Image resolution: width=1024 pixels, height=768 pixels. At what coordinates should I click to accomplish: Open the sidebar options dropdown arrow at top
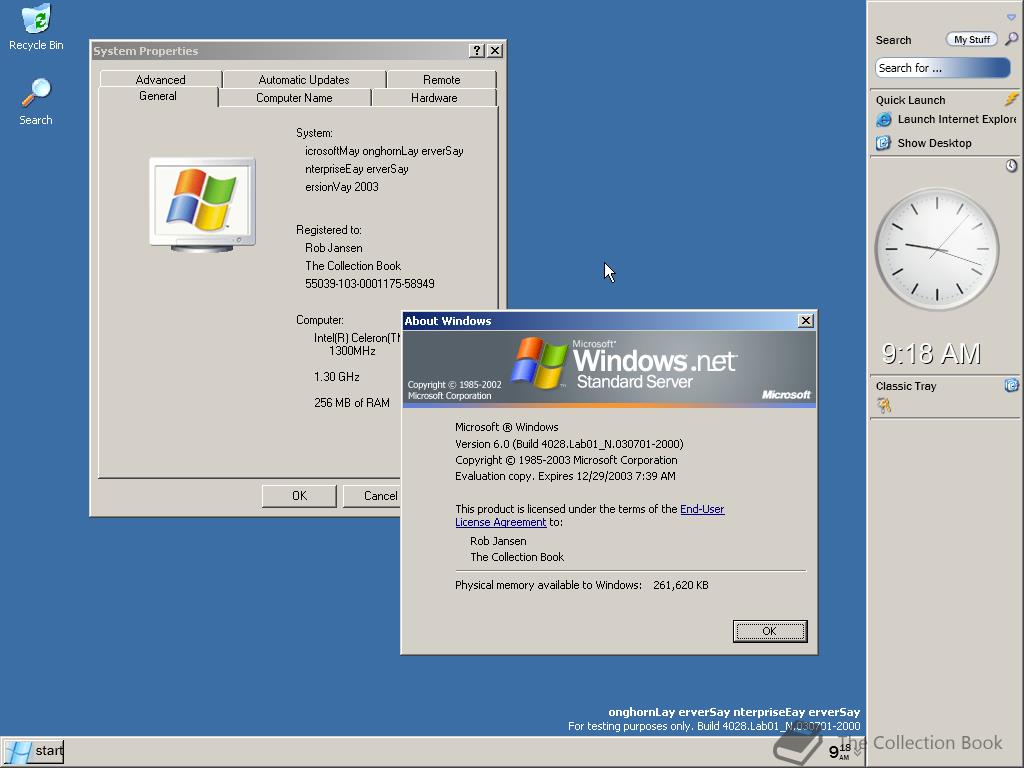coord(1011,18)
